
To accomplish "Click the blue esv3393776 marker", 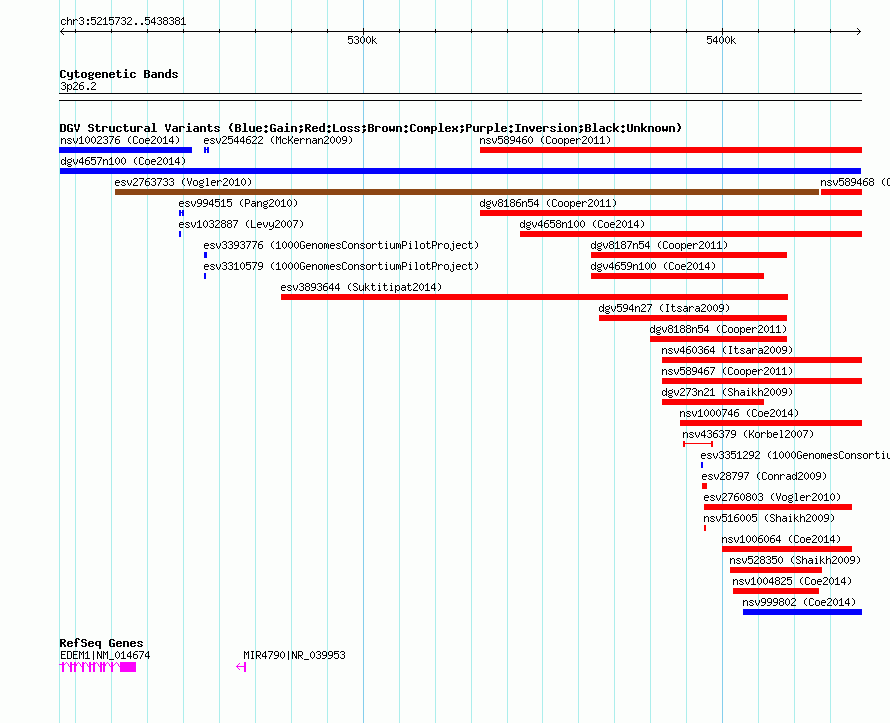I will coord(205,255).
